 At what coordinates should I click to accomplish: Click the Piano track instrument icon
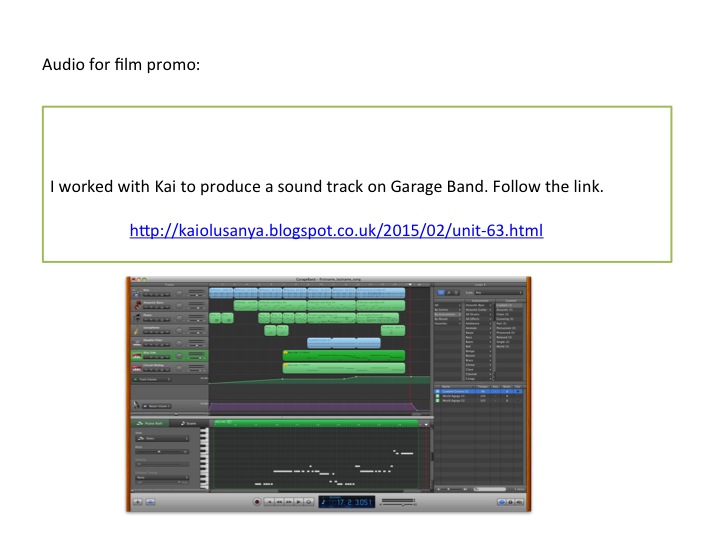137,318
